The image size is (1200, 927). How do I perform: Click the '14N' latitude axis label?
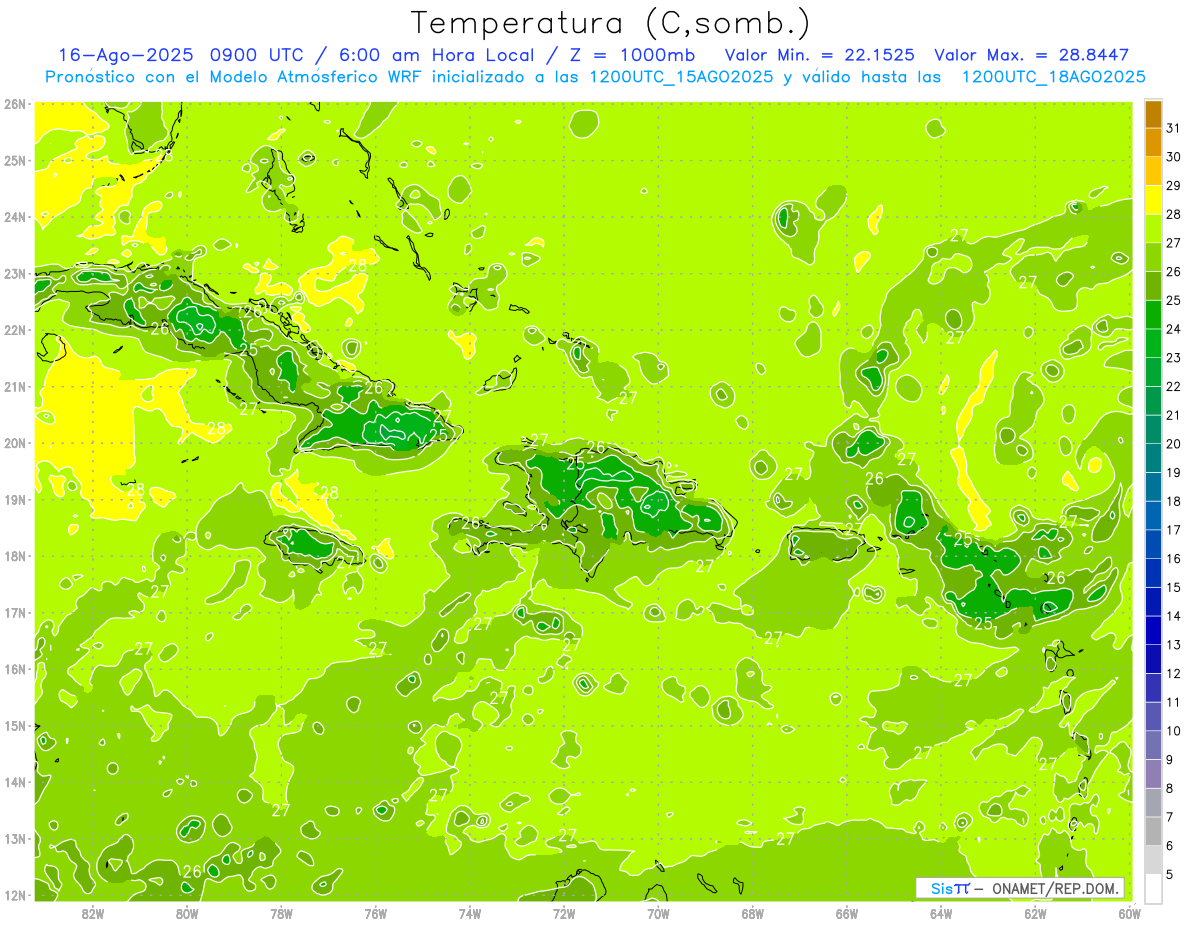[x=15, y=782]
